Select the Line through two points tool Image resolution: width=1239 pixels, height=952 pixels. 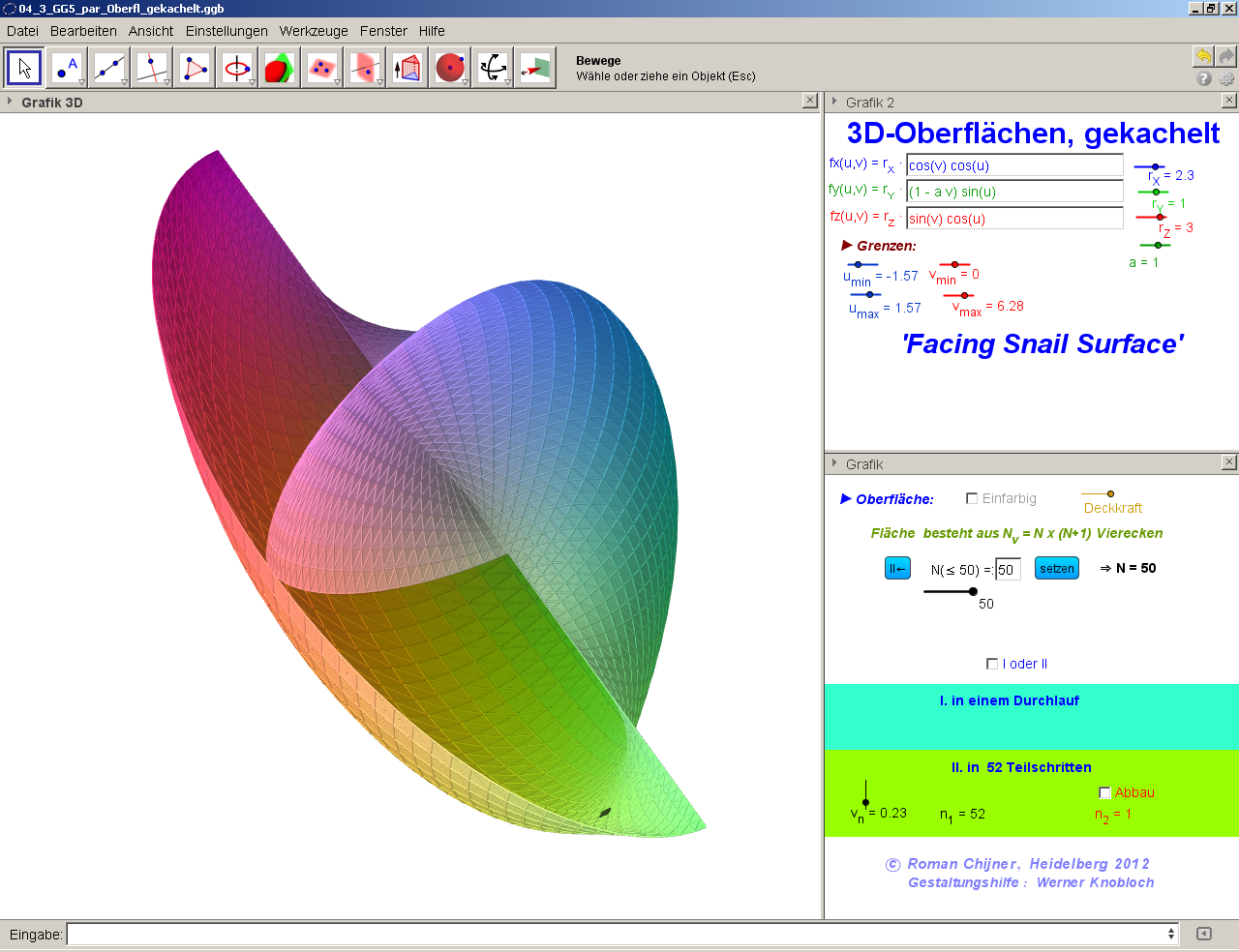pyautogui.click(x=109, y=68)
